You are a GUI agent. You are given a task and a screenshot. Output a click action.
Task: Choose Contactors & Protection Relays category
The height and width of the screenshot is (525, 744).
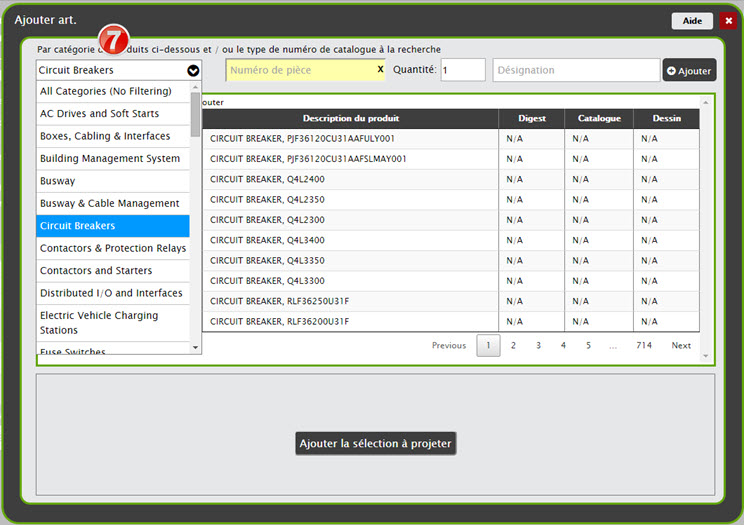113,248
